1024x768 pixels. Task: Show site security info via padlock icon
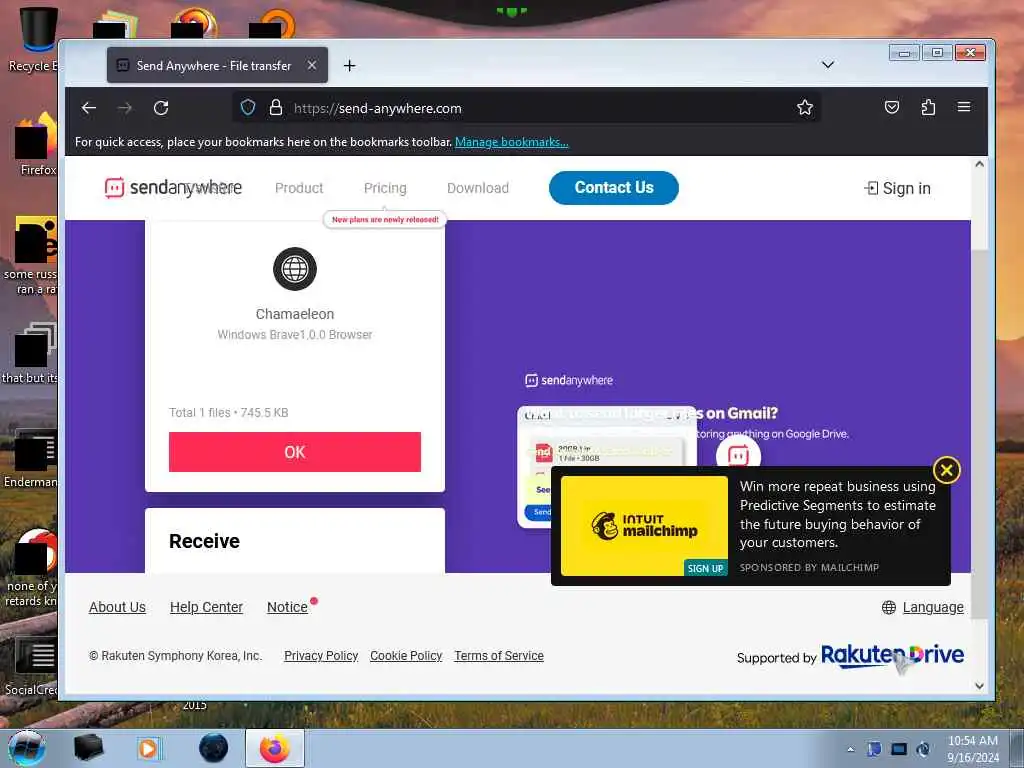(x=276, y=107)
